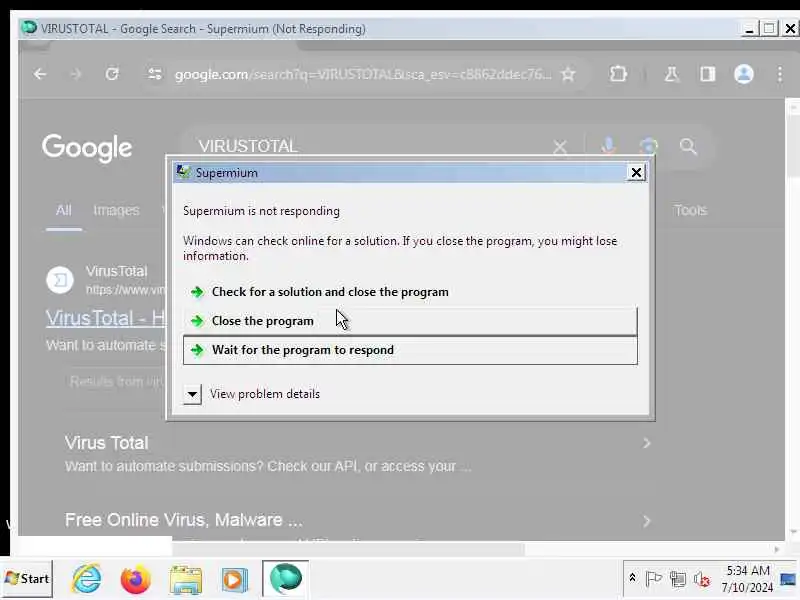Image resolution: width=800 pixels, height=600 pixels.
Task: Start voice search with microphone icon
Action: click(608, 146)
